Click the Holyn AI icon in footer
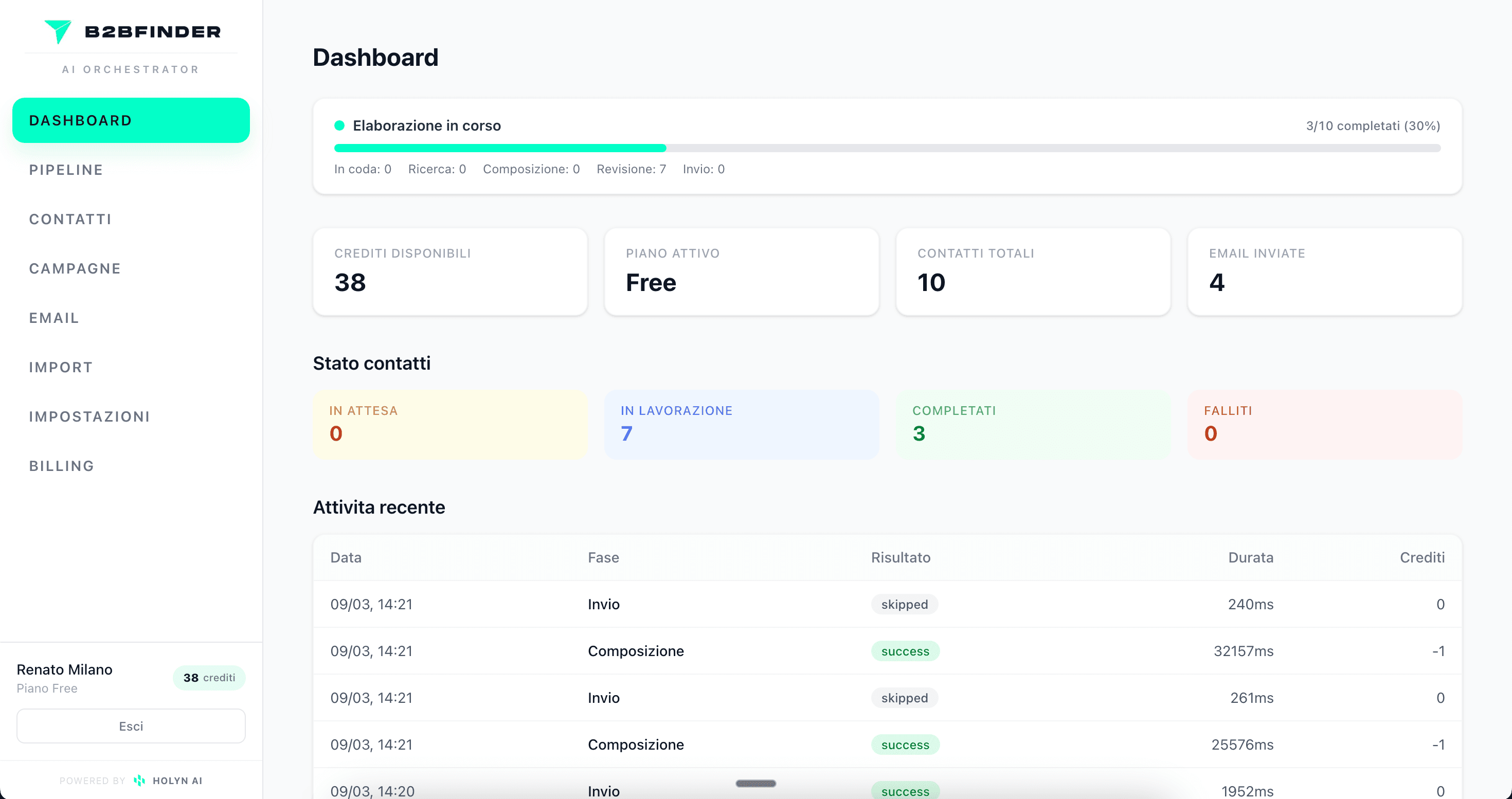 139,781
